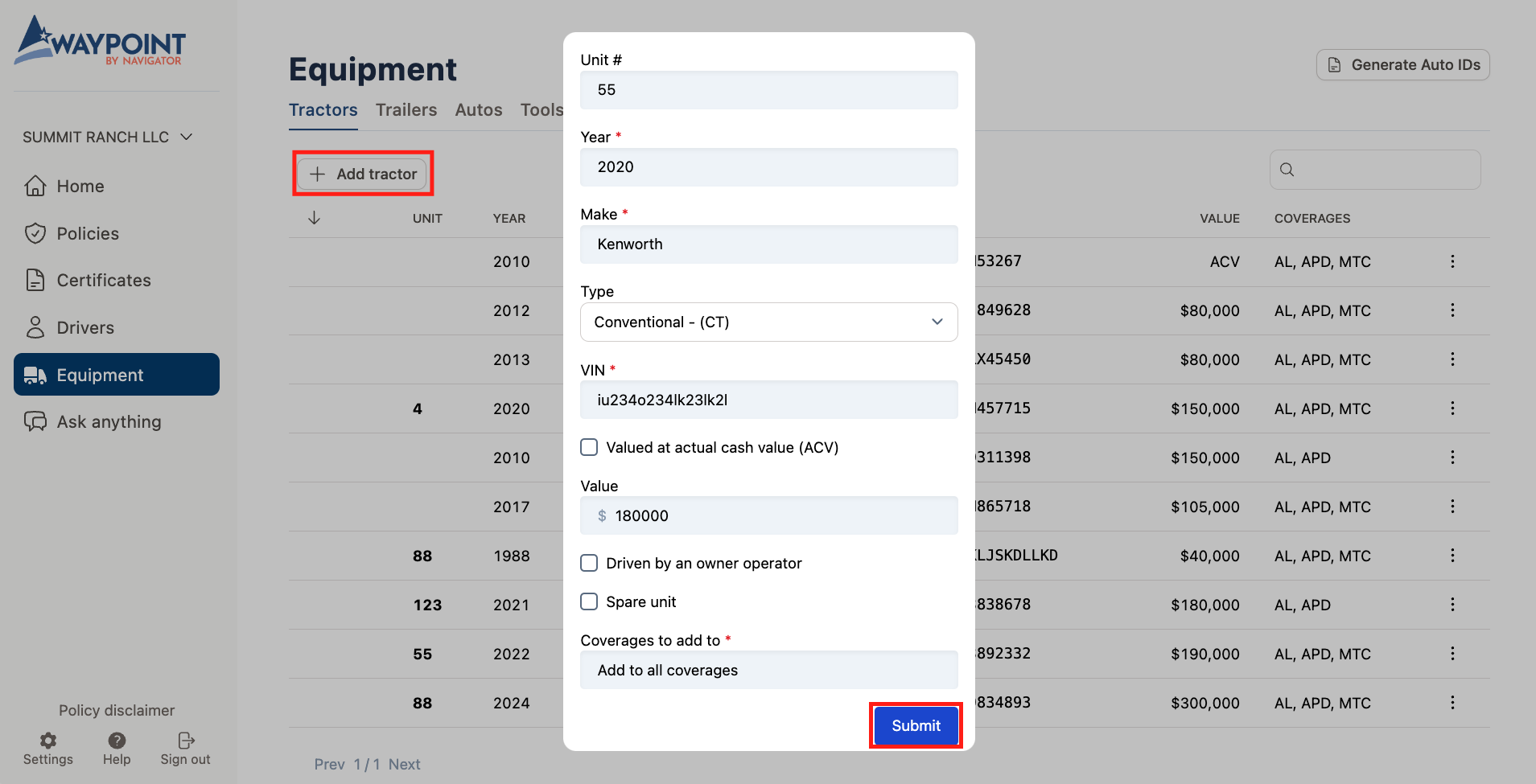The width and height of the screenshot is (1536, 784).
Task: Open the Ask anything chat icon
Action: click(x=36, y=421)
